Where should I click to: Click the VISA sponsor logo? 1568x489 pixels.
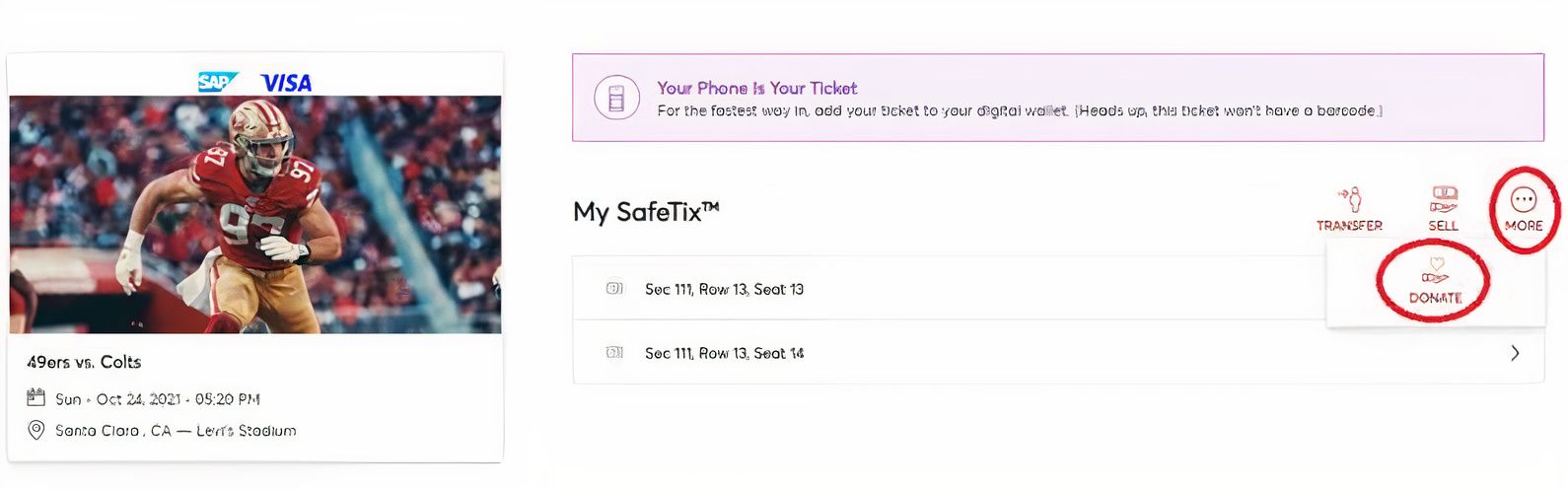coord(286,83)
